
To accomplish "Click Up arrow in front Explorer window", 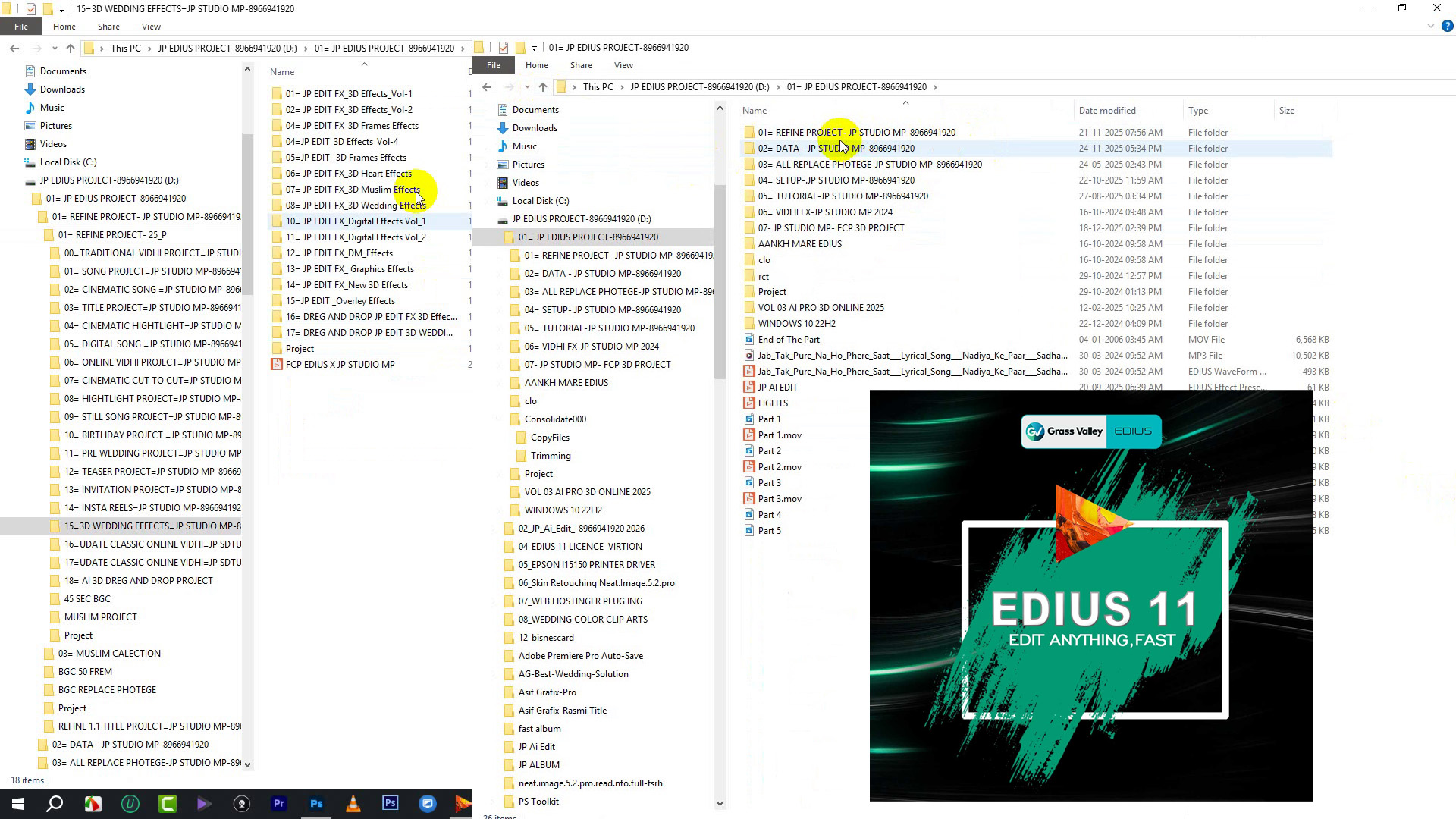I will point(543,87).
